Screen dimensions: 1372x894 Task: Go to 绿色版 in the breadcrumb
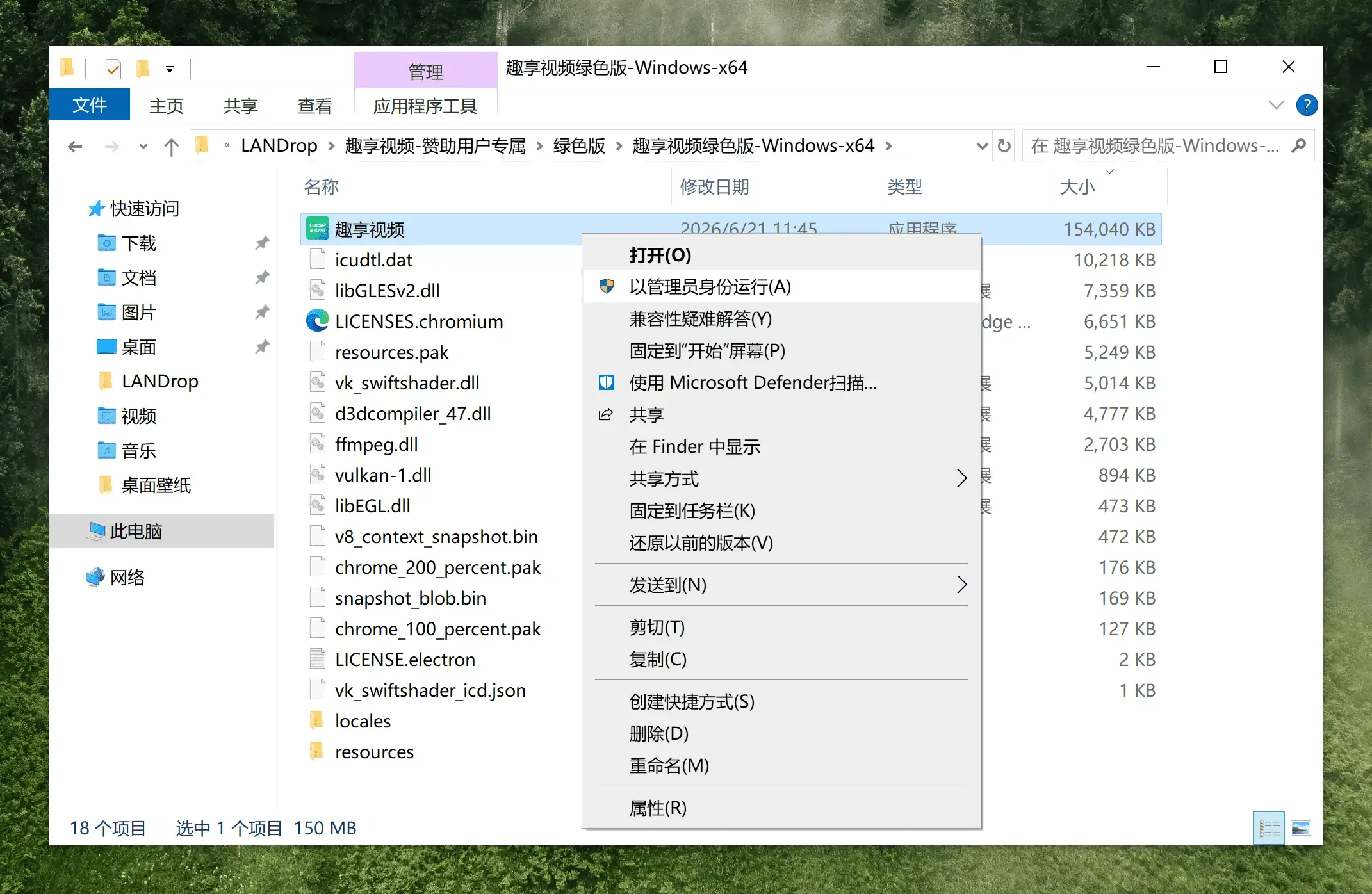579,146
